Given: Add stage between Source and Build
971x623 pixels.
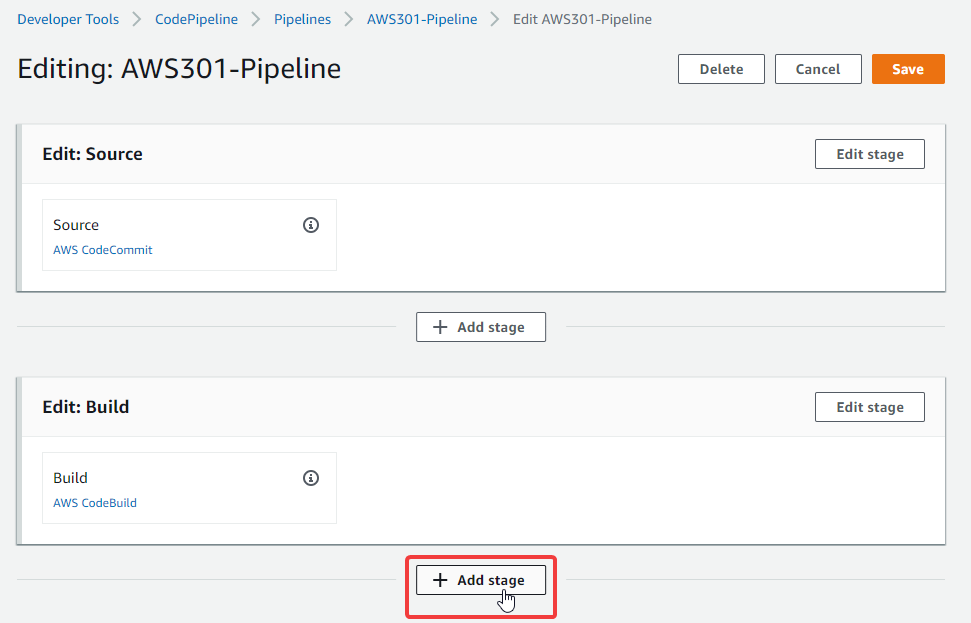Looking at the screenshot, I should click(x=481, y=327).
